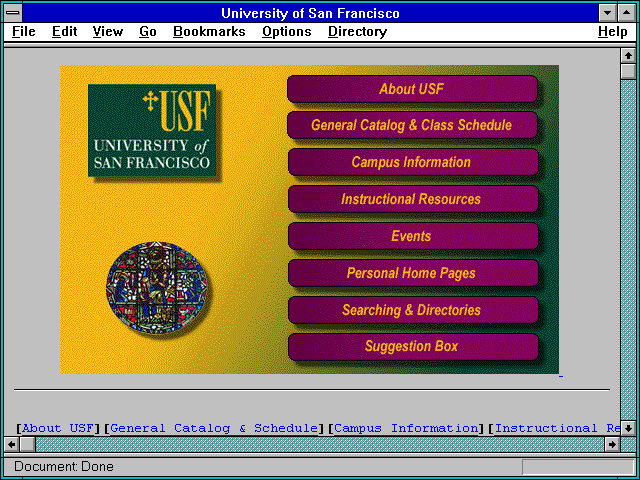Open the window control menu box
Screen dimensions: 640x480
pos(13,13)
